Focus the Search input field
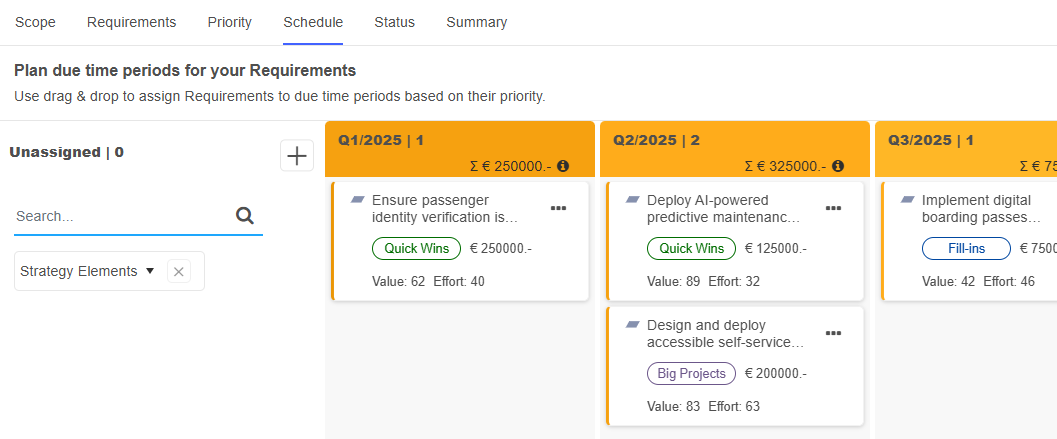The width and height of the screenshot is (1057, 439). pos(120,216)
